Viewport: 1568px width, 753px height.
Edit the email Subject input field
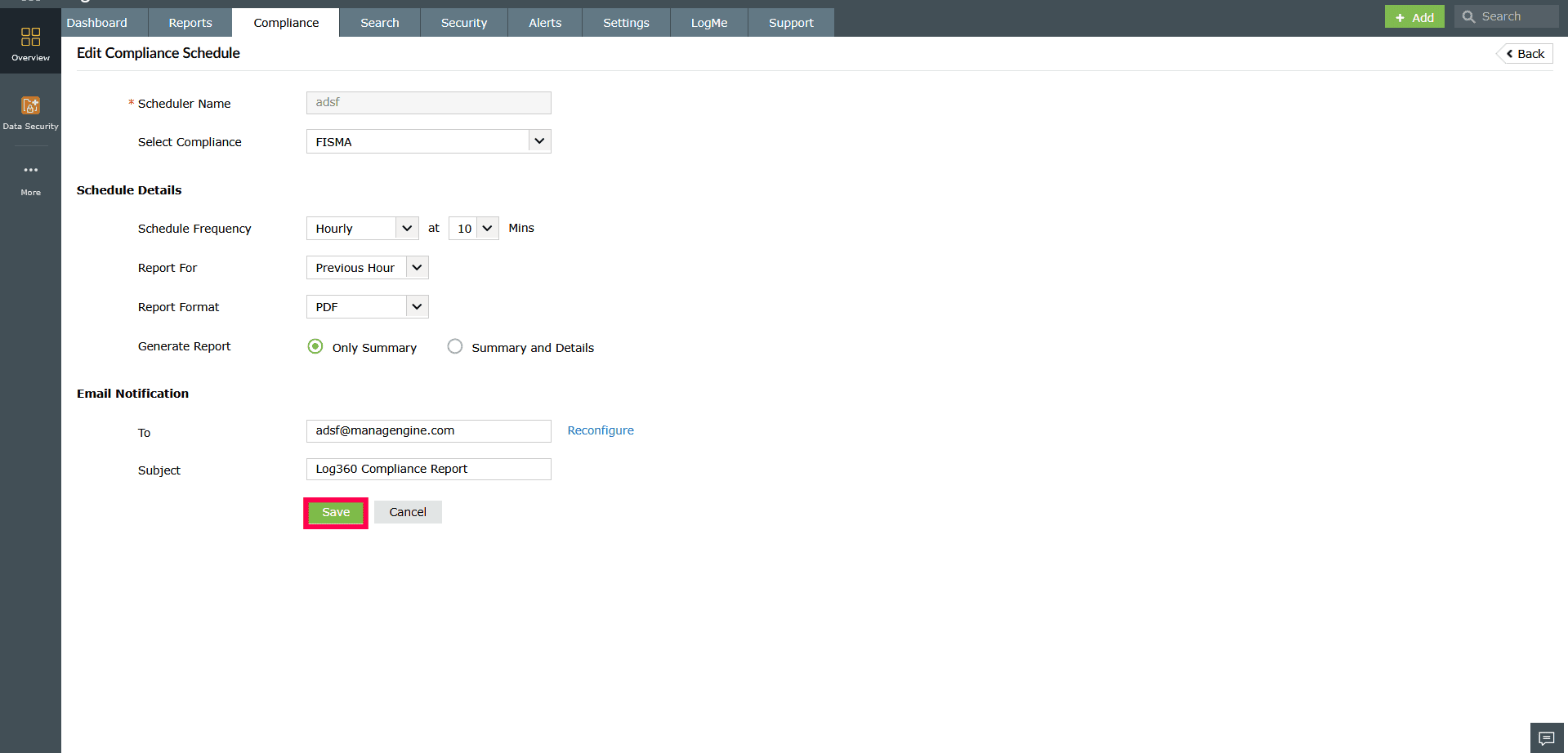pos(428,469)
